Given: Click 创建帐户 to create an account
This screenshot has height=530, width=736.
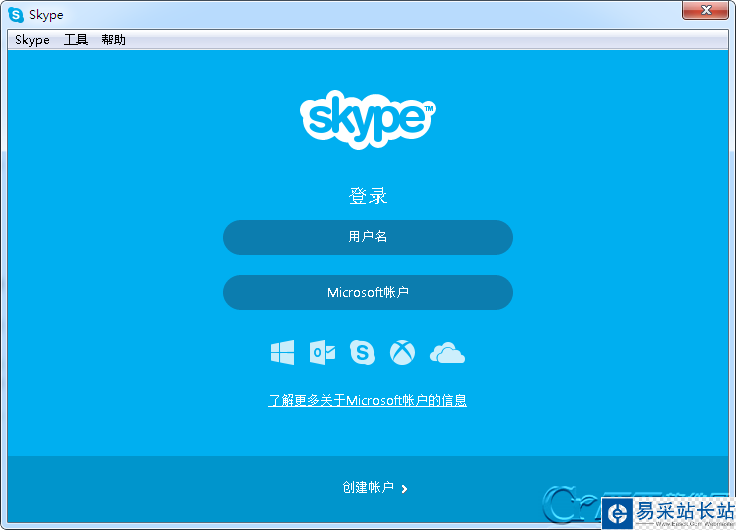Looking at the screenshot, I should click(x=368, y=487).
